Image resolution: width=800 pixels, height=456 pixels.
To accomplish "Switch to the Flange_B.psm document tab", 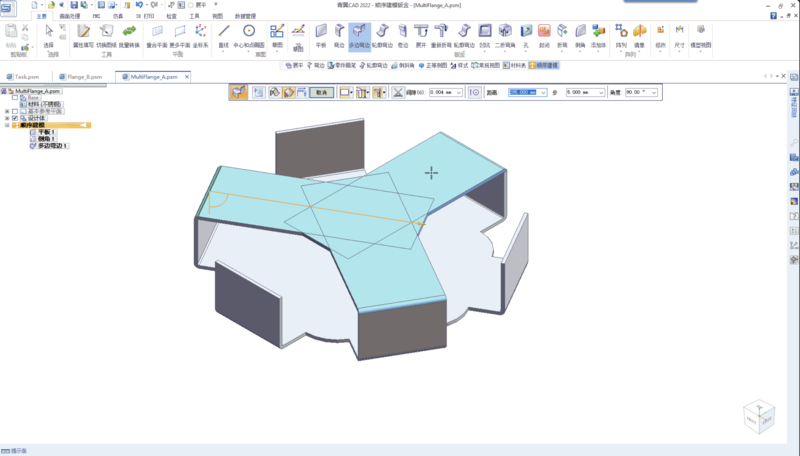I will 84,76.
